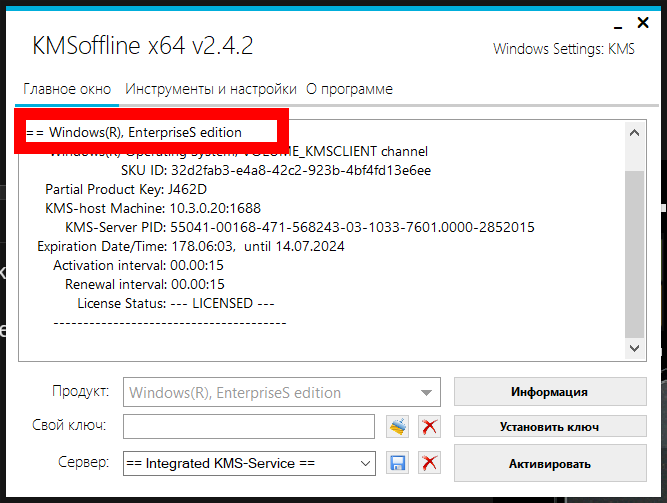Click the Информация button
Screen dimensions: 667x503
click(x=550, y=392)
